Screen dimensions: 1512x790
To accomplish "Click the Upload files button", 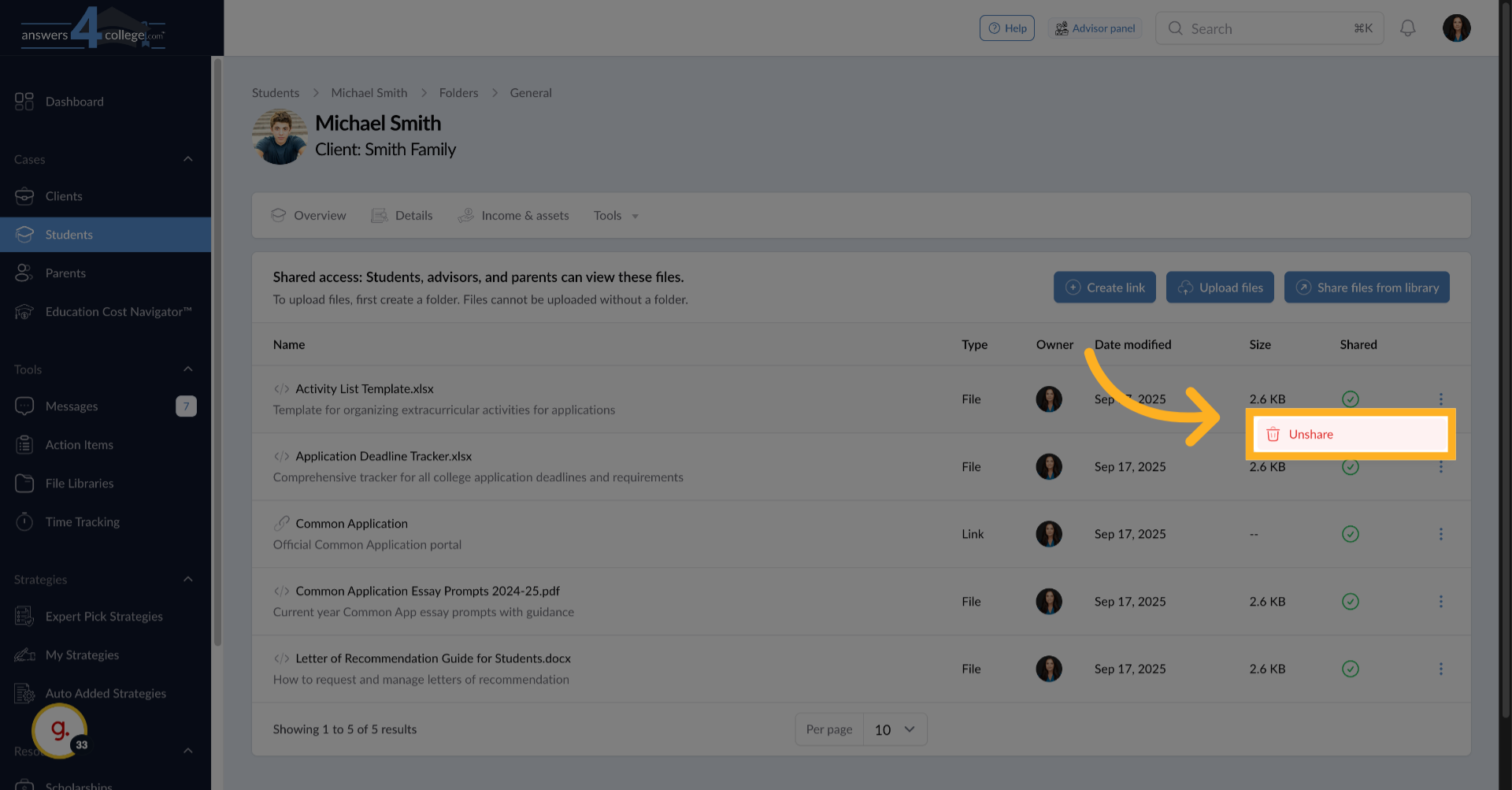I will click(x=1219, y=287).
